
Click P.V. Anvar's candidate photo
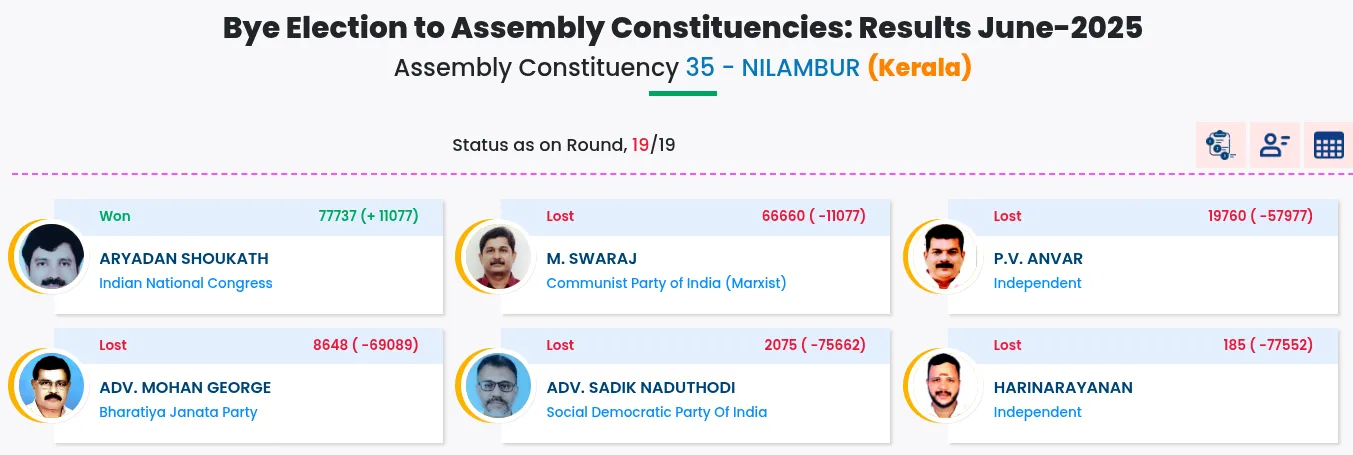point(945,257)
